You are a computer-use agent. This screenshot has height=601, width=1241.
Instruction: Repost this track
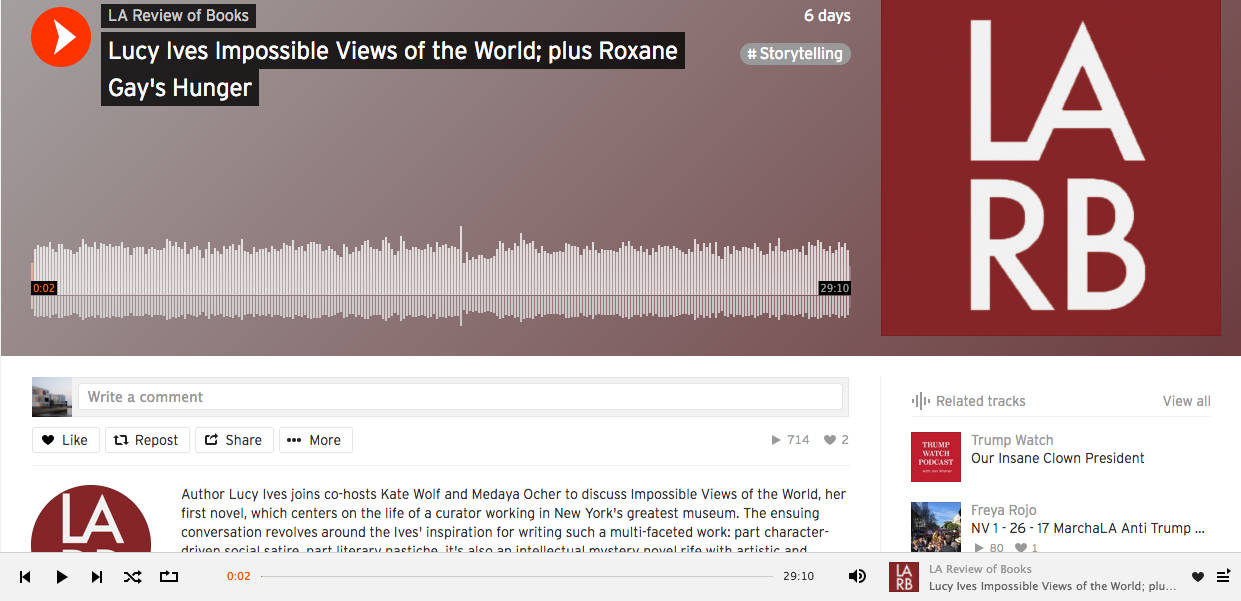tap(146, 440)
